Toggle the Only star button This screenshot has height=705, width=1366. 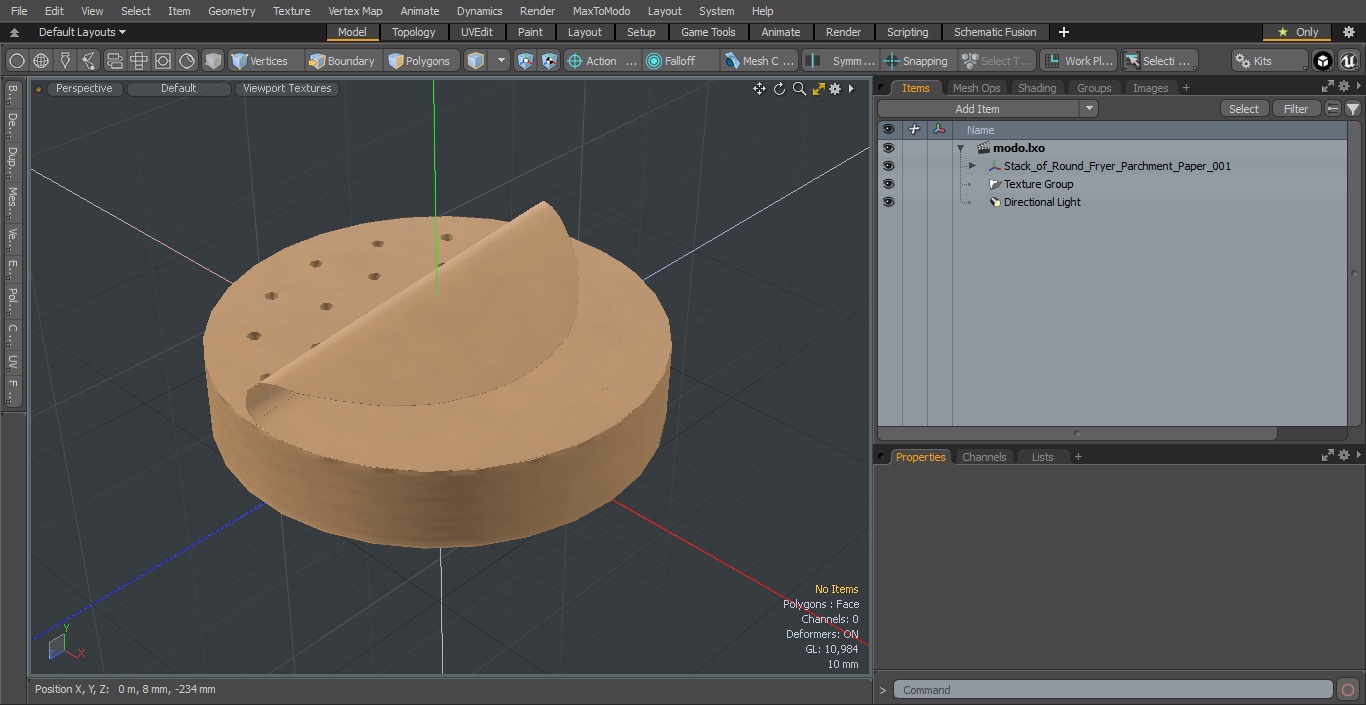tap(1298, 32)
